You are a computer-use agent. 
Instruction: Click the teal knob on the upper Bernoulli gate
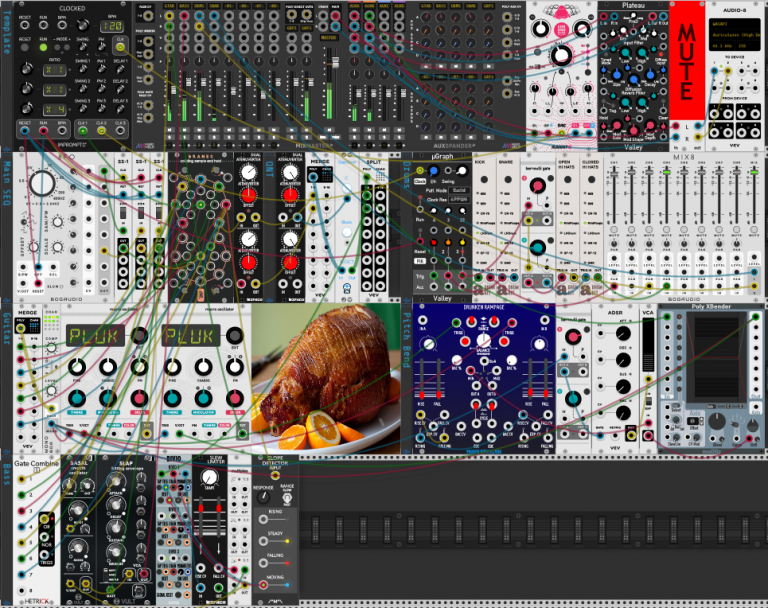click(x=538, y=247)
